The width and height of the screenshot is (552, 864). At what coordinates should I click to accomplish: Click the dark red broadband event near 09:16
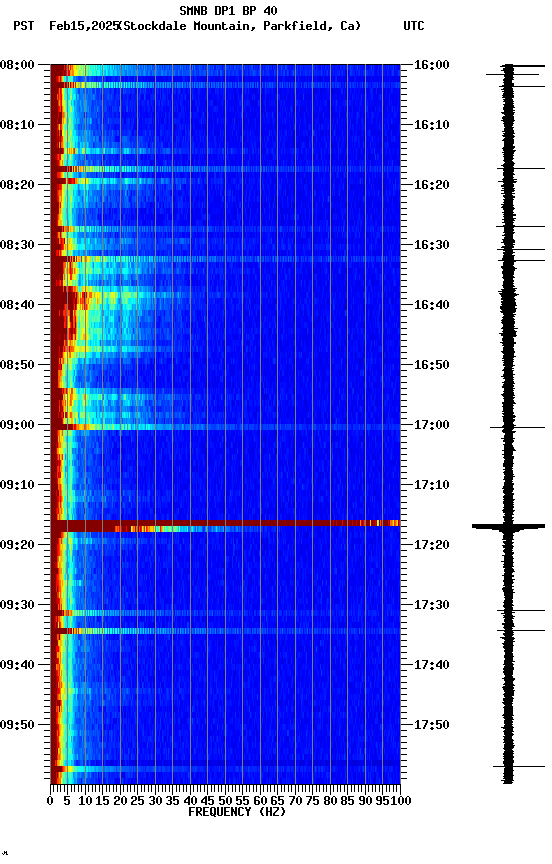click(225, 523)
